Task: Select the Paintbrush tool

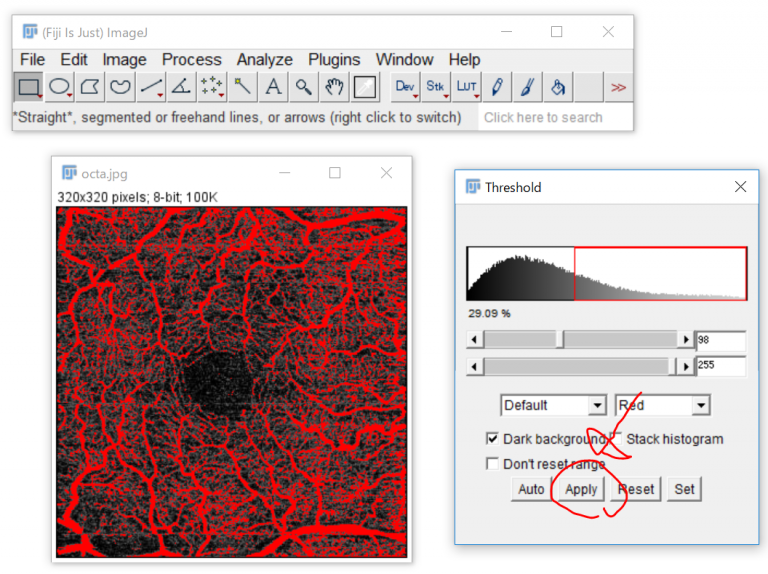Action: 527,87
